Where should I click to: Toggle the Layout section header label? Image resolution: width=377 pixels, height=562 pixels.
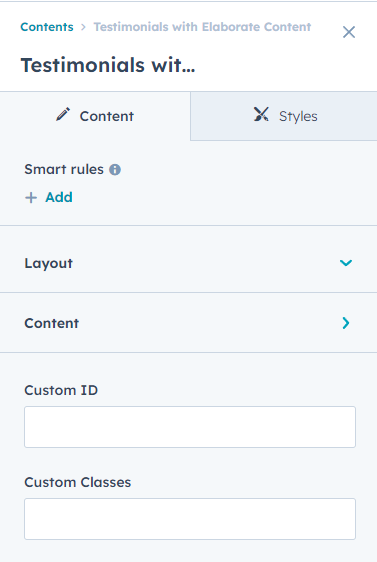click(49, 263)
